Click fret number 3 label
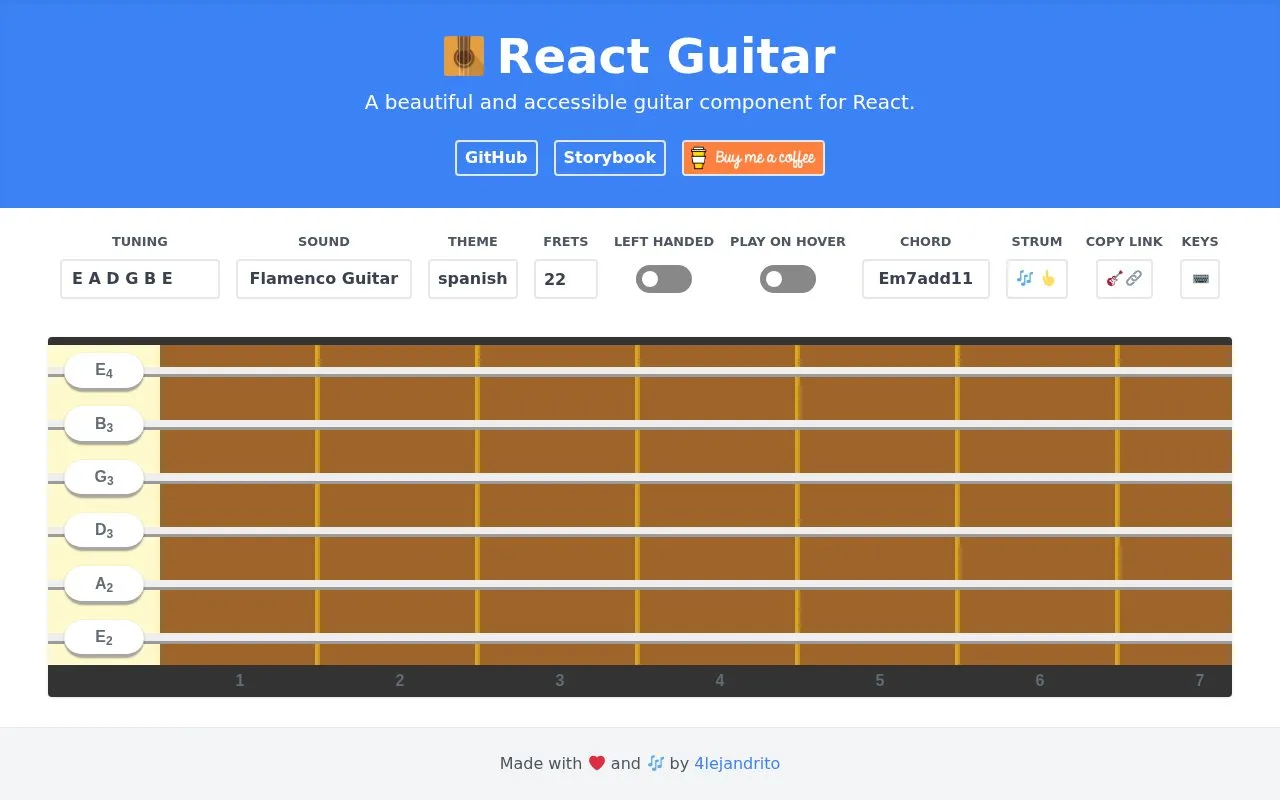This screenshot has height=800, width=1280. click(x=560, y=681)
